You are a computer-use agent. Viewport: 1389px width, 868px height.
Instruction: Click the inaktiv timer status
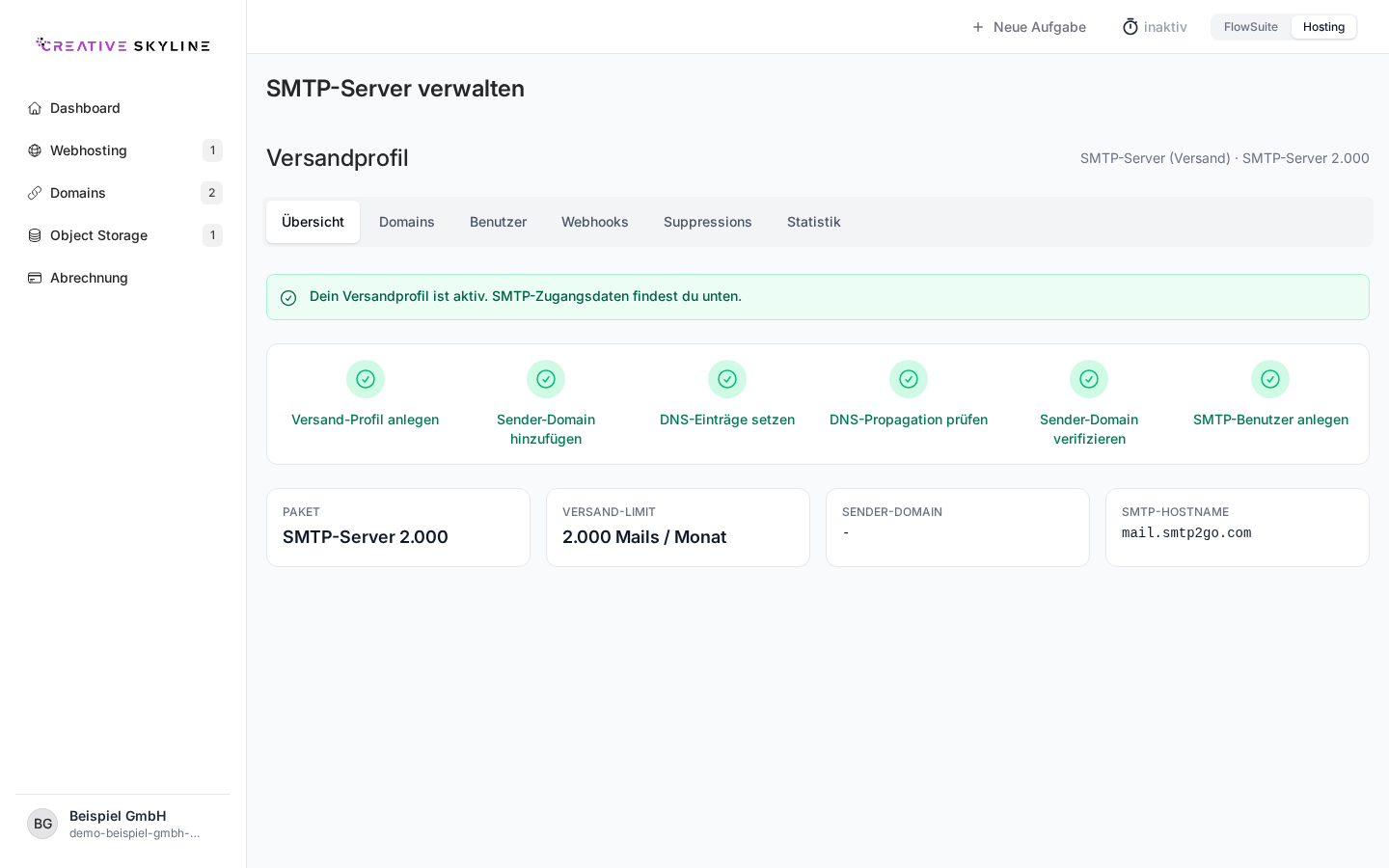tap(1155, 27)
